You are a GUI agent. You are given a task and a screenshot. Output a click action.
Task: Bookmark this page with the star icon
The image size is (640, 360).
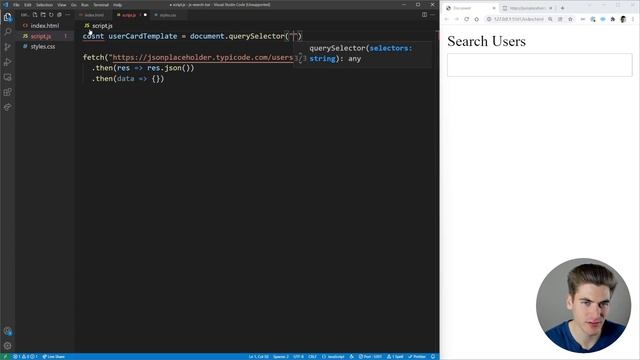click(x=570, y=19)
